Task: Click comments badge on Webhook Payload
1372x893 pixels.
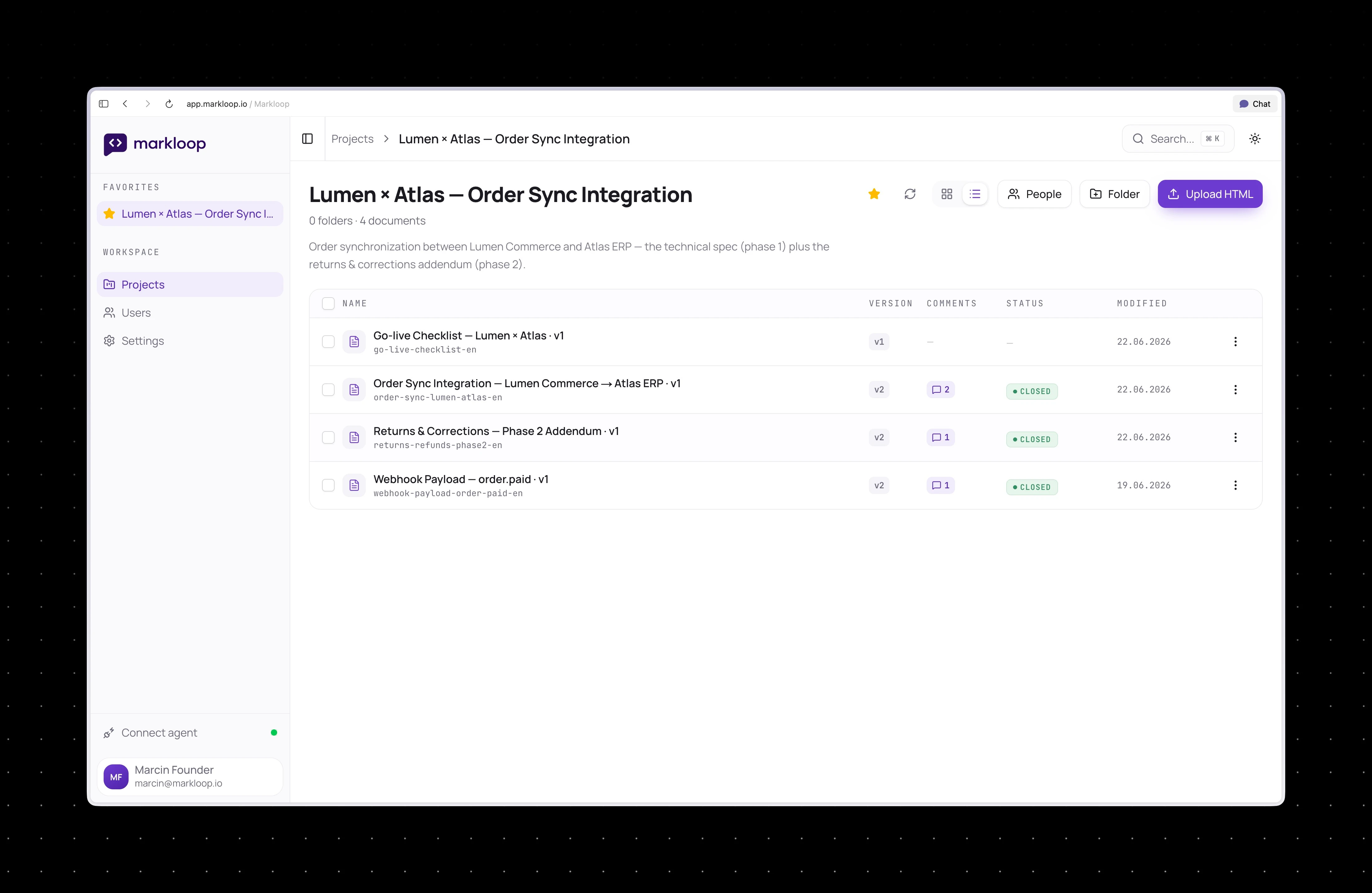Action: coord(940,485)
